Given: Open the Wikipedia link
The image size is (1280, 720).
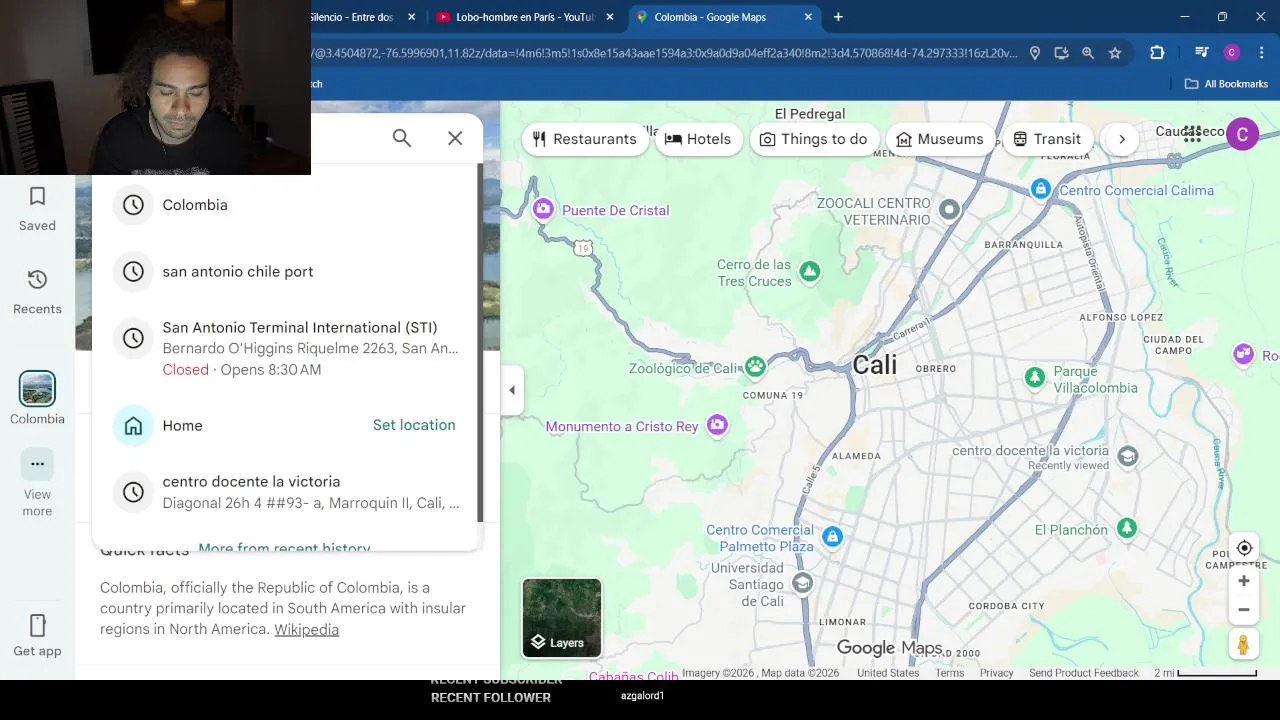Looking at the screenshot, I should tap(306, 629).
